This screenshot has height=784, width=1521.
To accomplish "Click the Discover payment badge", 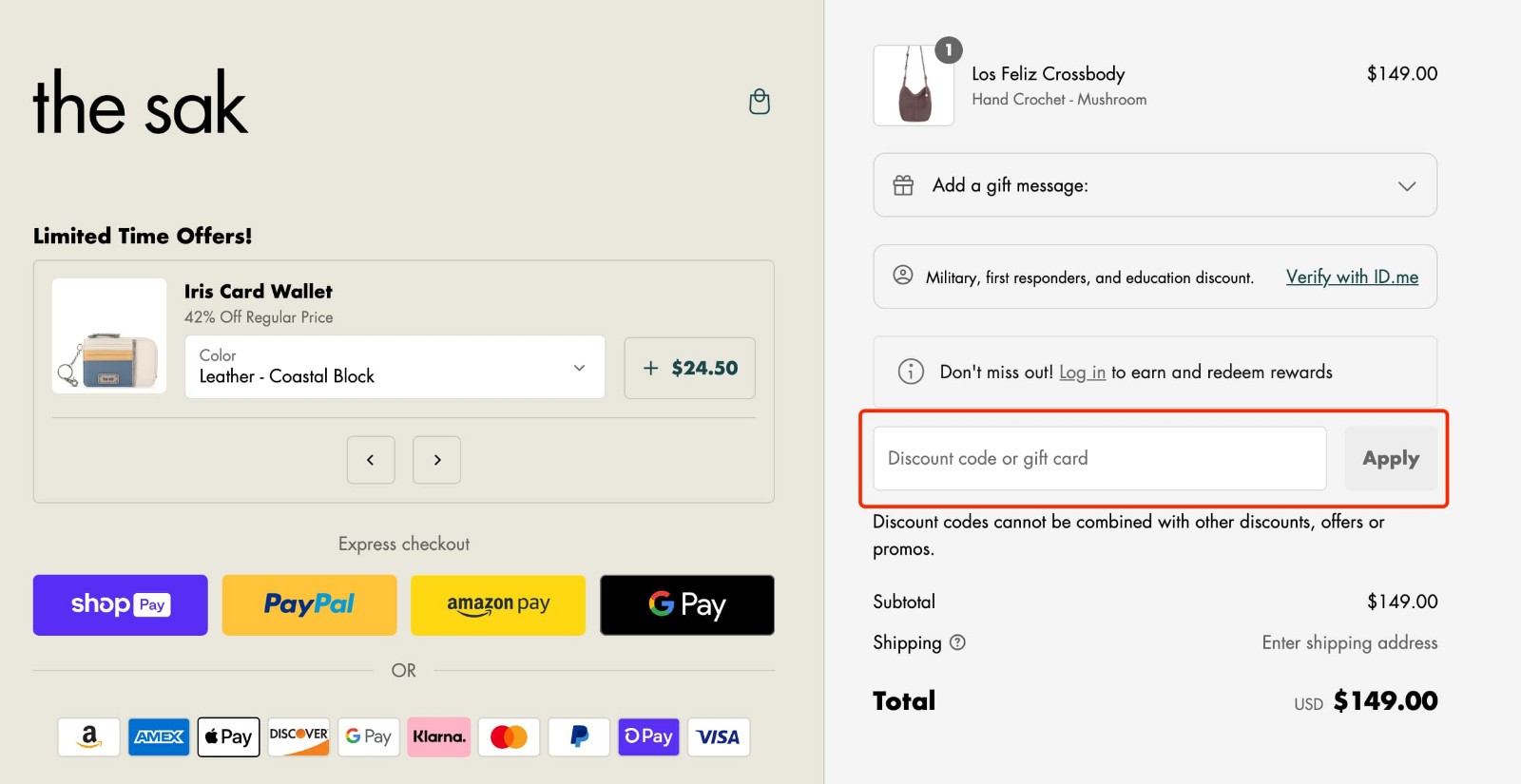I will point(298,736).
